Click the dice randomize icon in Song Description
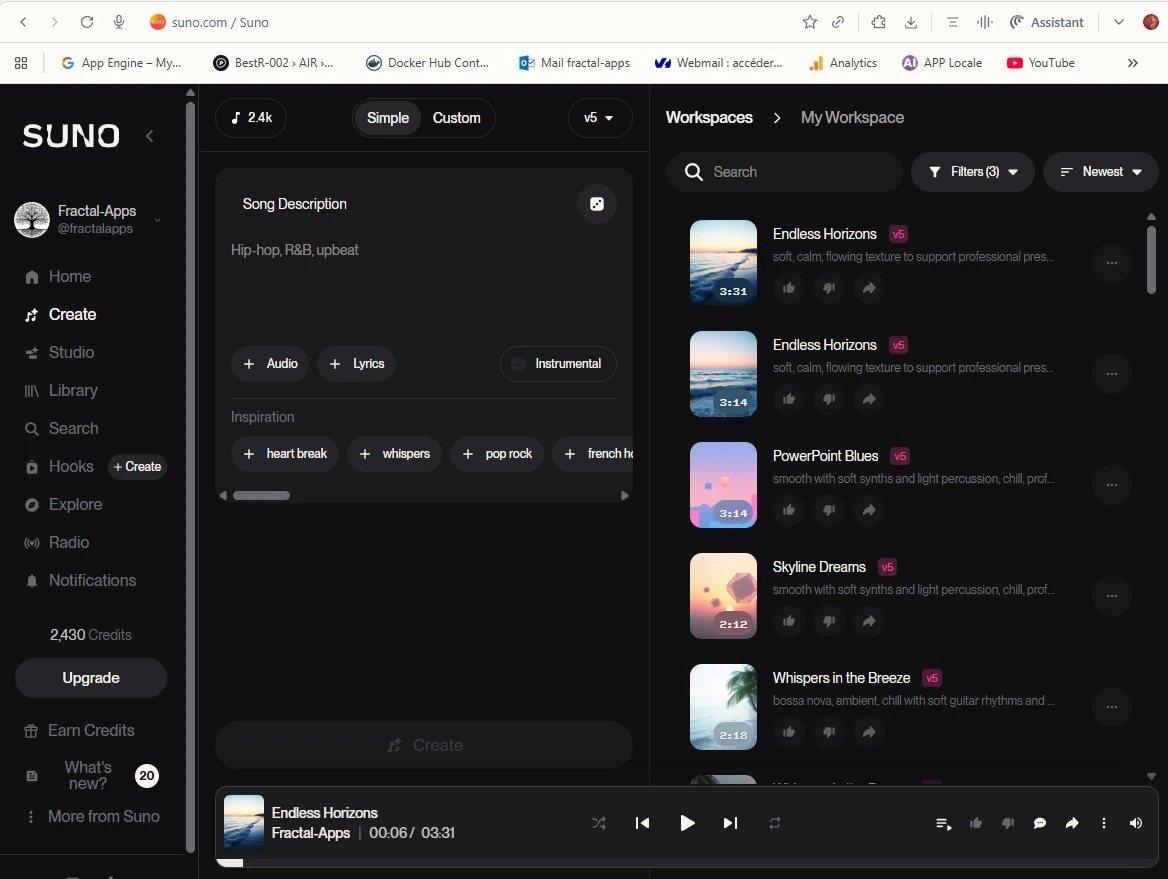This screenshot has width=1168, height=879. tap(597, 204)
